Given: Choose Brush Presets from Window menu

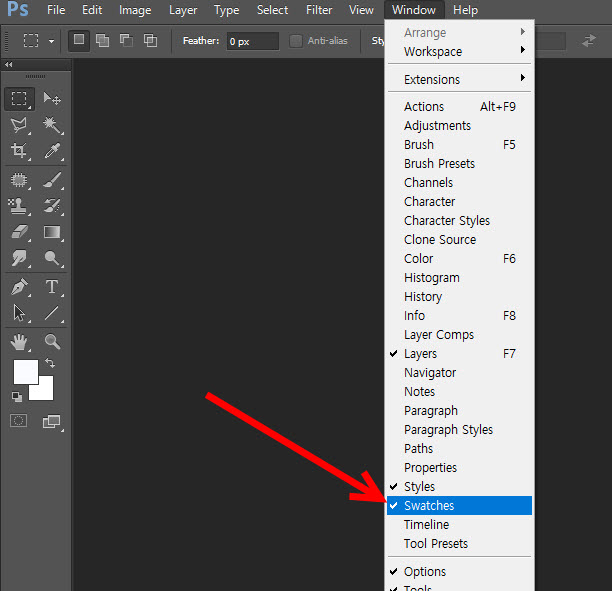Looking at the screenshot, I should (459, 164).
